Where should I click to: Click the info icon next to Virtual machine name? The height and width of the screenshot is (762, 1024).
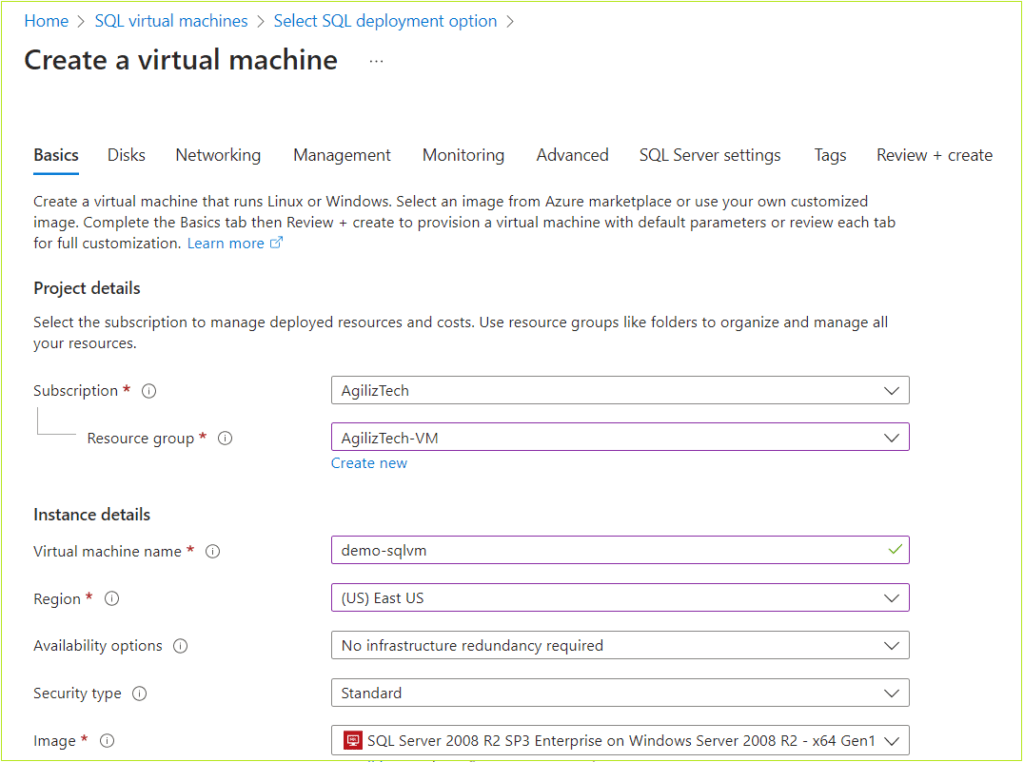tap(210, 551)
